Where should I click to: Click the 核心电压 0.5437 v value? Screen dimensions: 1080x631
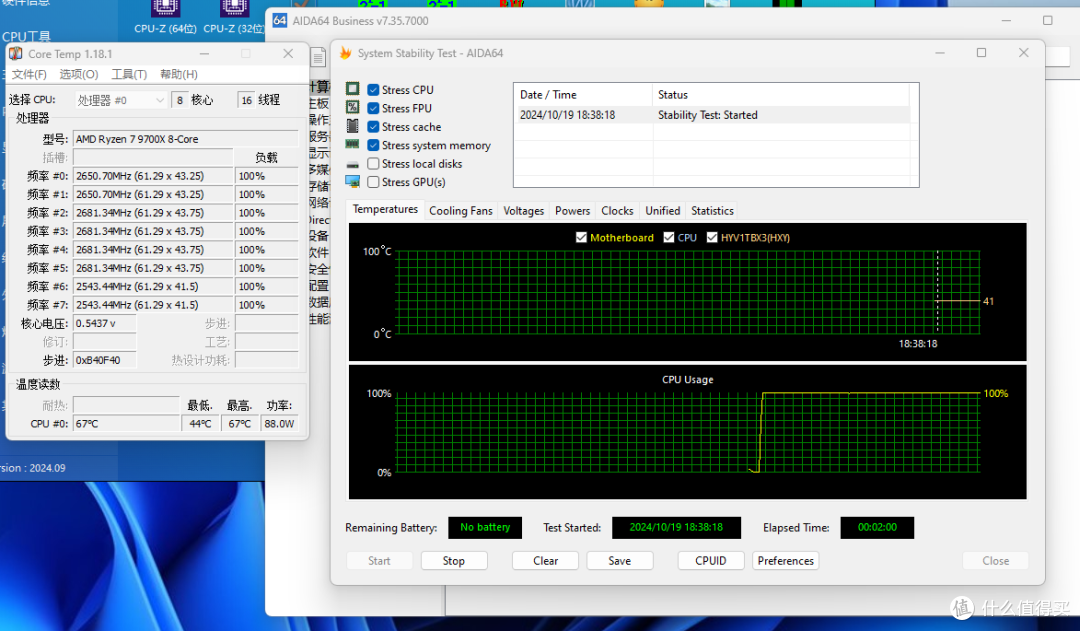click(105, 323)
